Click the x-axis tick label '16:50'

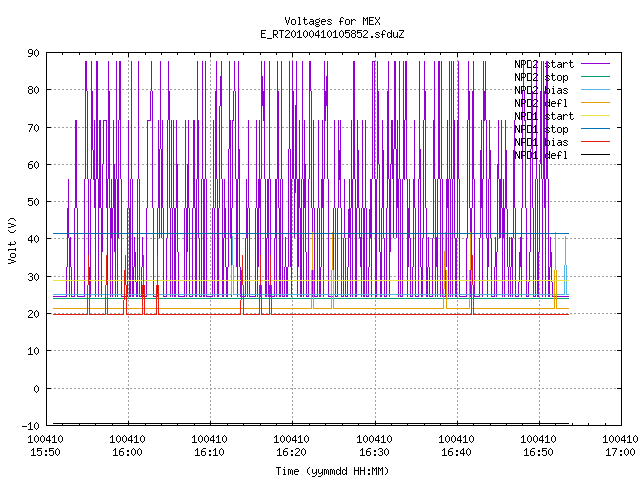pyautogui.click(x=539, y=452)
